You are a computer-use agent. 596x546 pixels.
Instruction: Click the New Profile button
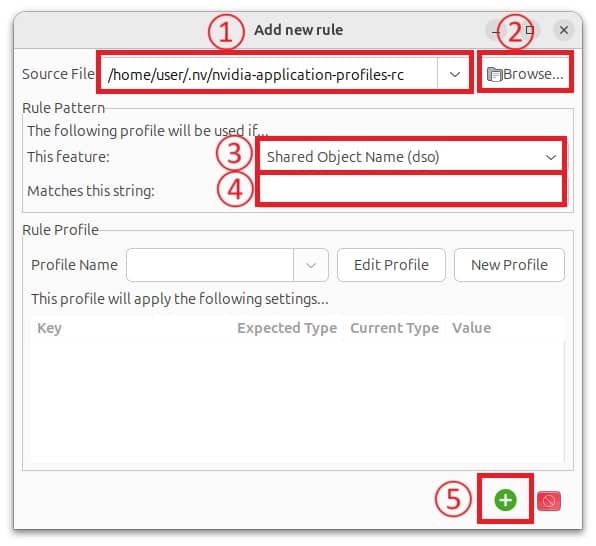509,265
